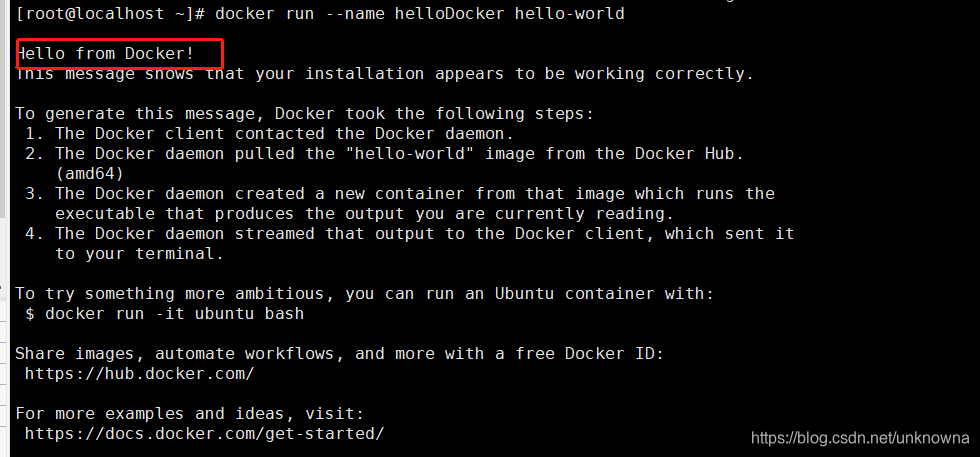Click 'To generate this message, Docker took' line
Screen dimensions: 980x457
tap(304, 114)
